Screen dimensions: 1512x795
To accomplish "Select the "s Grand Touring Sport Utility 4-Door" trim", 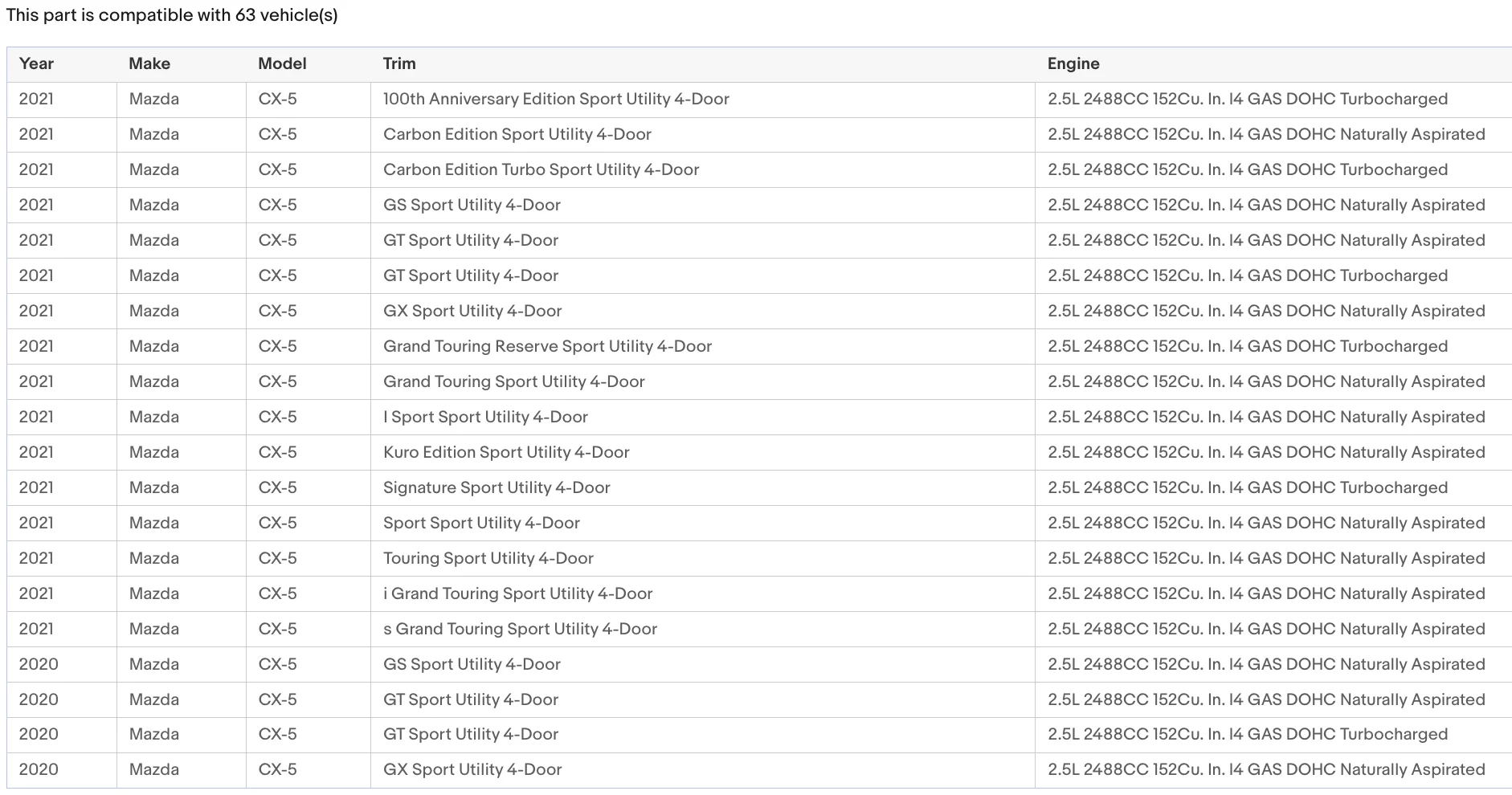I will pyautogui.click(x=520, y=629).
